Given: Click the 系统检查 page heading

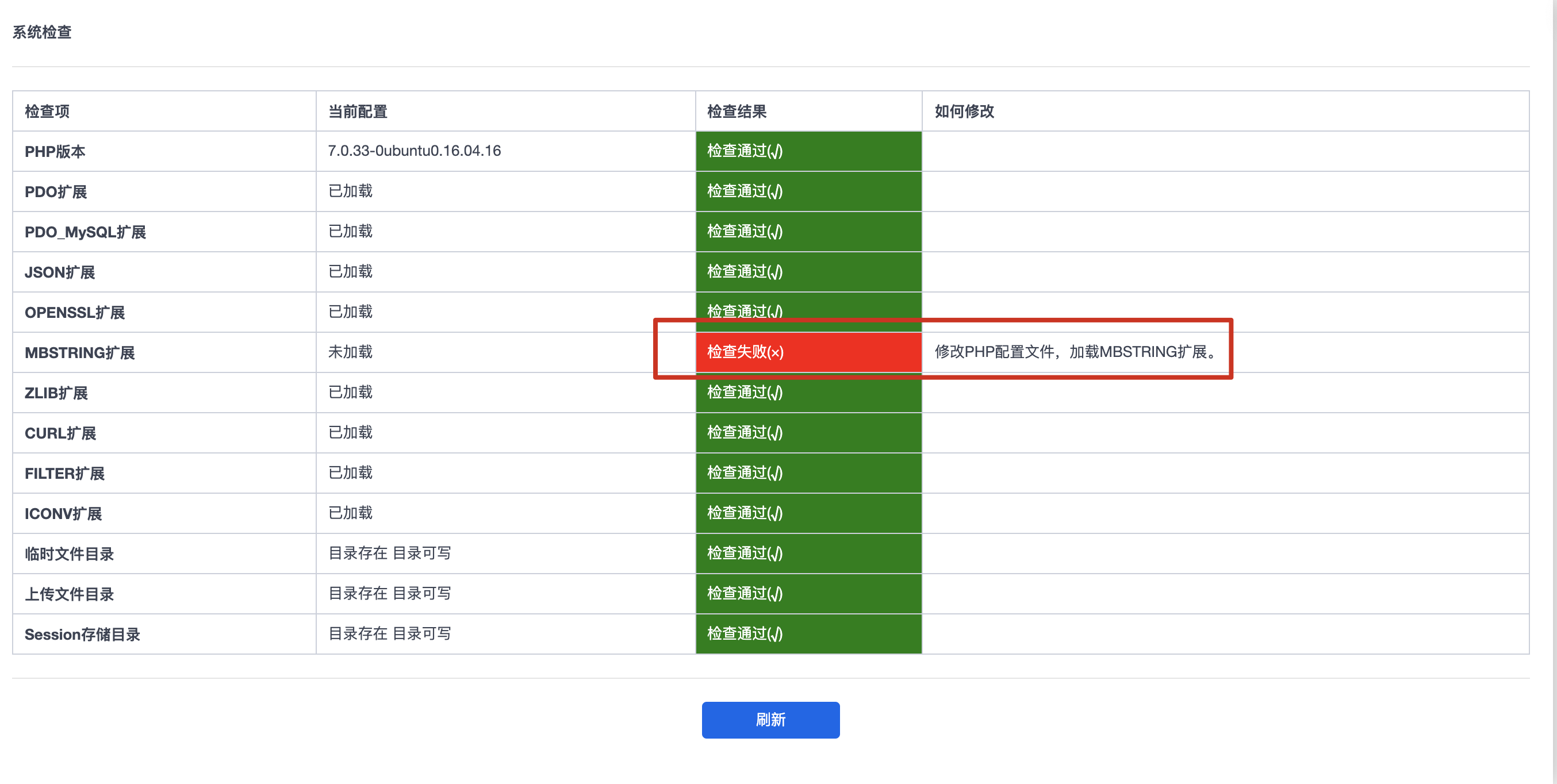Looking at the screenshot, I should 43,32.
